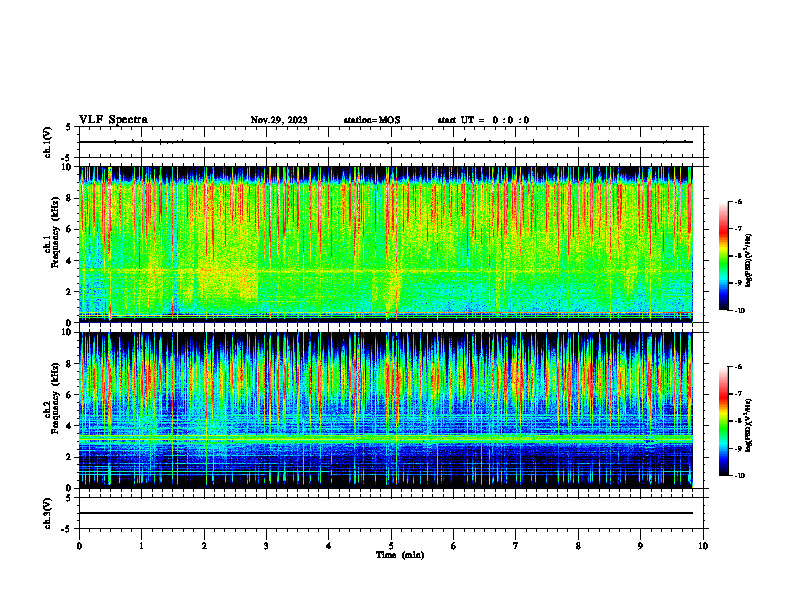This screenshot has width=792, height=612.
Task: Click the "-10" value on ch.1 colorbar
Action: pyautogui.click(x=740, y=311)
